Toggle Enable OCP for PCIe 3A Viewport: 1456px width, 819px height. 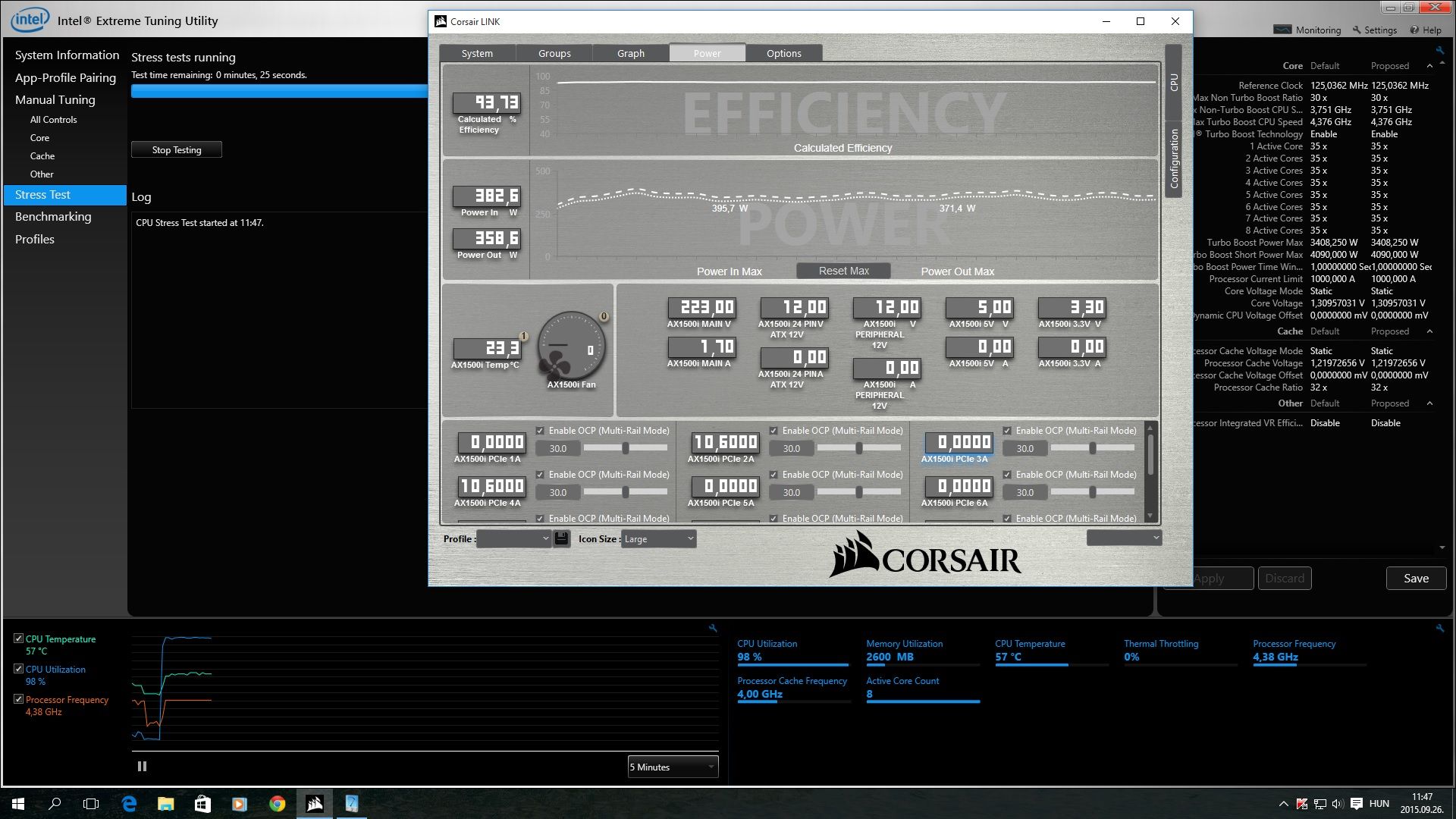point(1007,431)
